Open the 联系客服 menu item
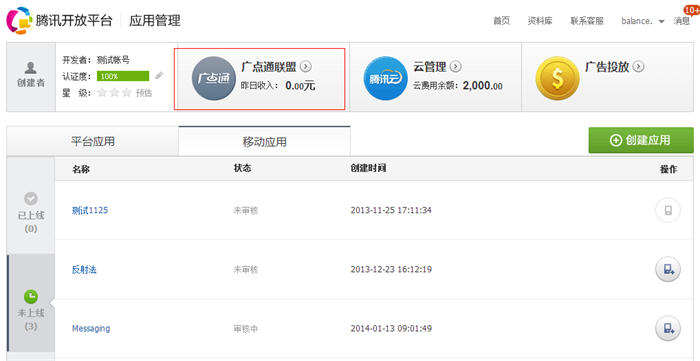 587,21
